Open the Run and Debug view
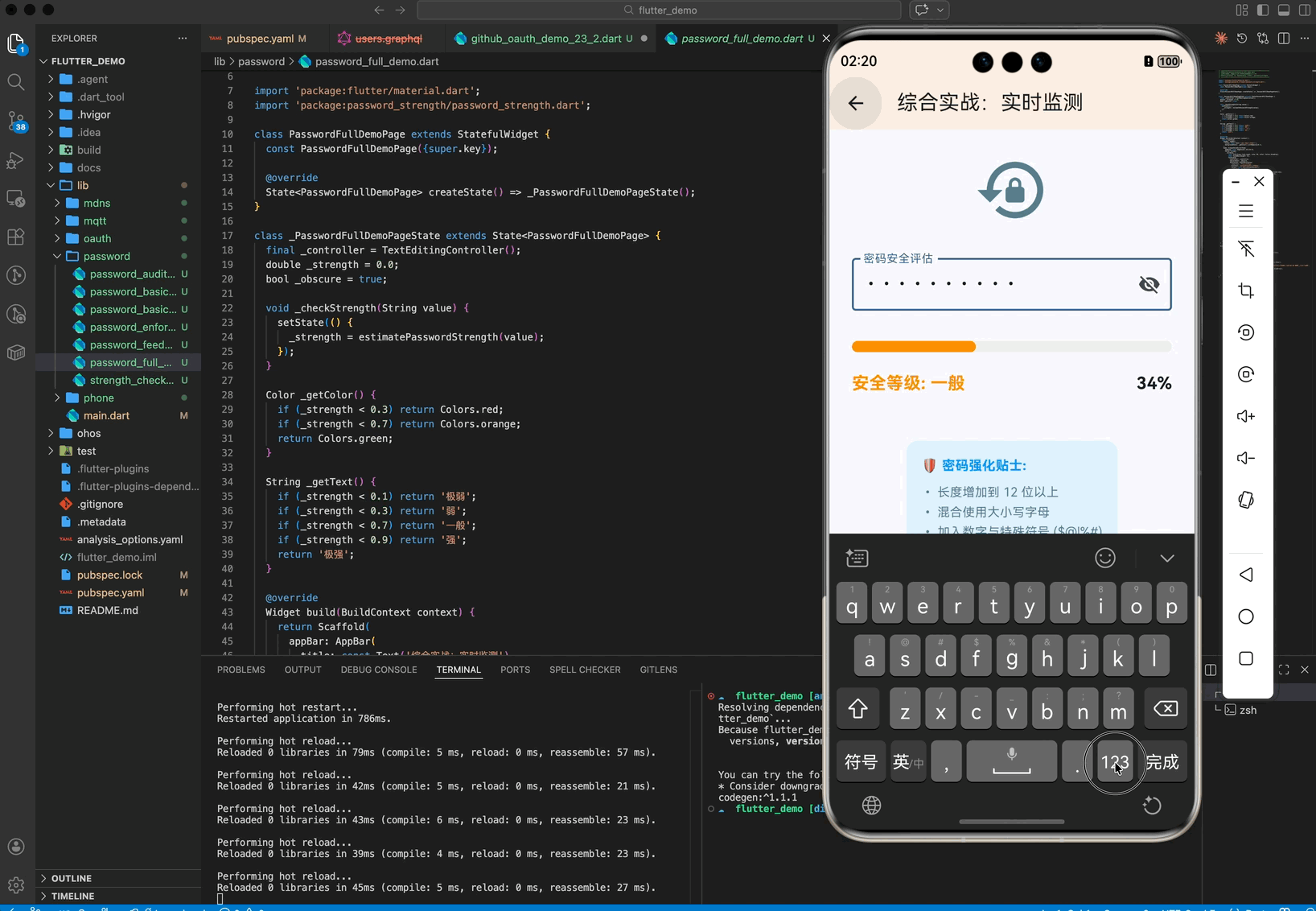Image resolution: width=1316 pixels, height=911 pixels. coord(16,159)
